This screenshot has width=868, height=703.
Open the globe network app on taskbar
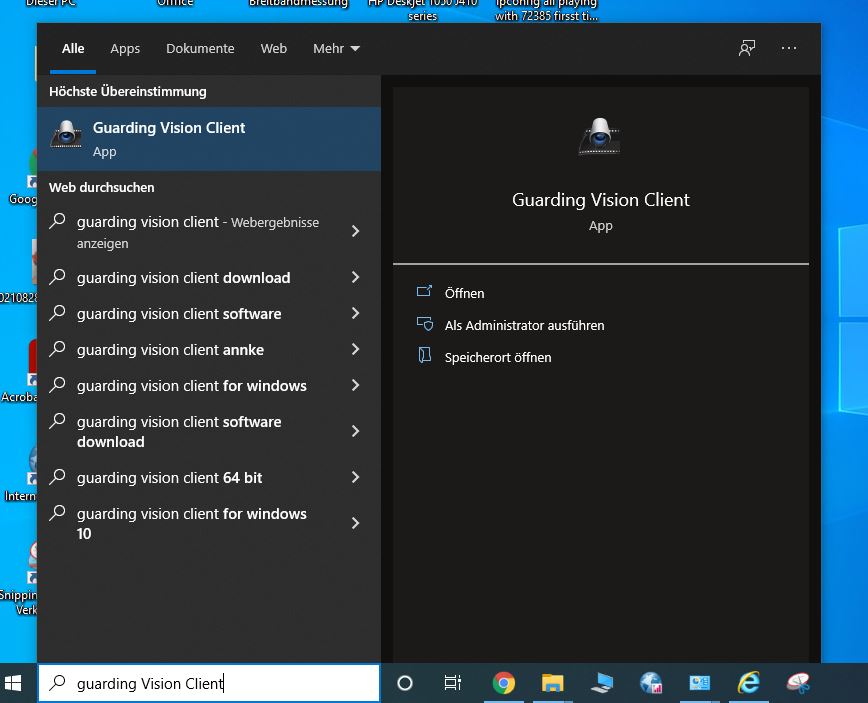point(651,683)
